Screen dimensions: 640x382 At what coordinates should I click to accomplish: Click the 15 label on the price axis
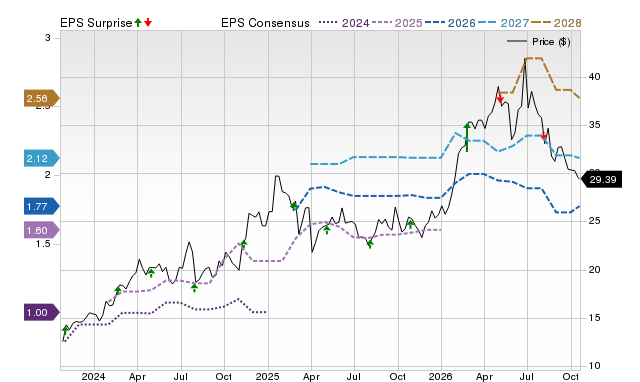pos(594,318)
